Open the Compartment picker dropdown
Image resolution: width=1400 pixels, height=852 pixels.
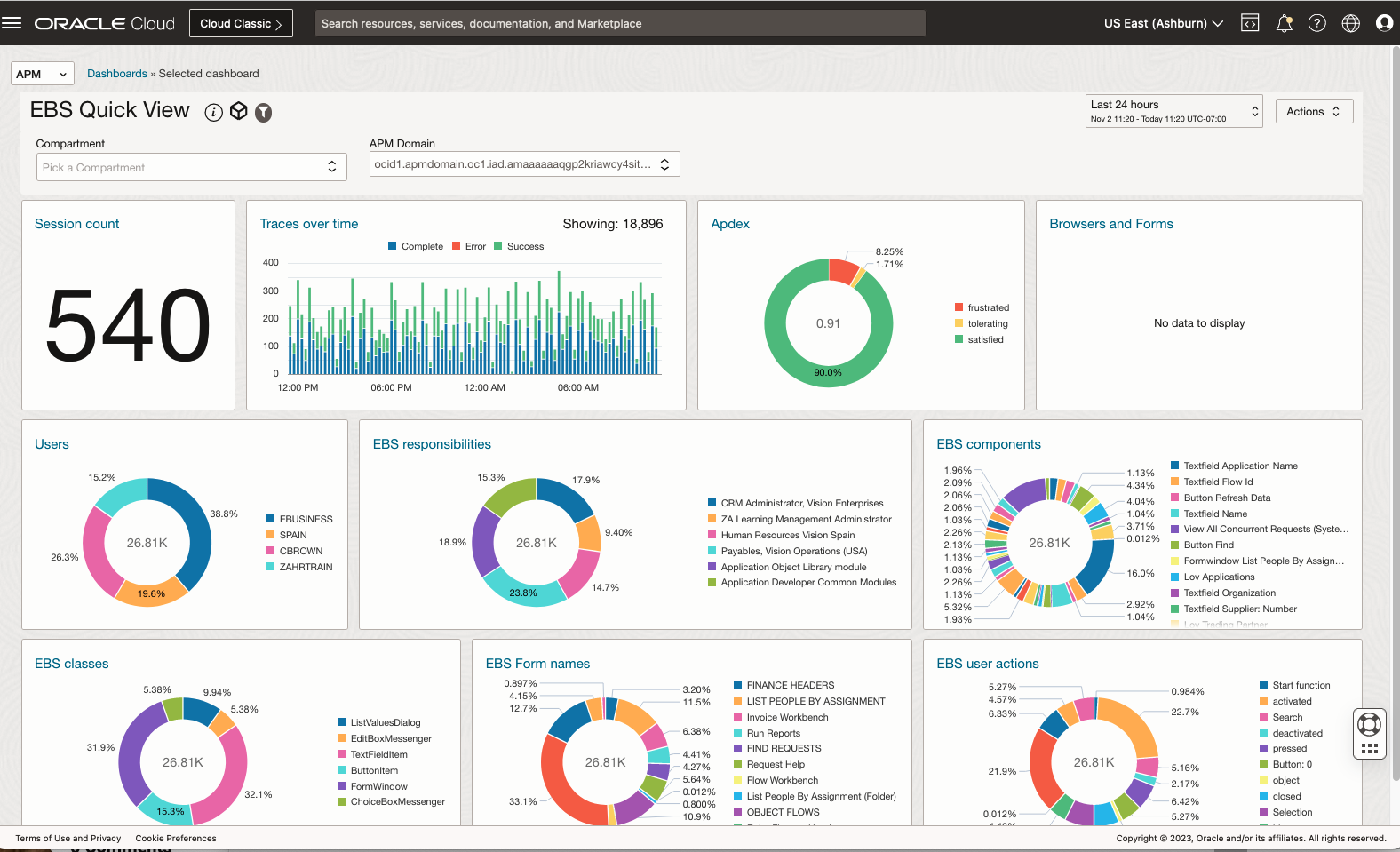[191, 167]
